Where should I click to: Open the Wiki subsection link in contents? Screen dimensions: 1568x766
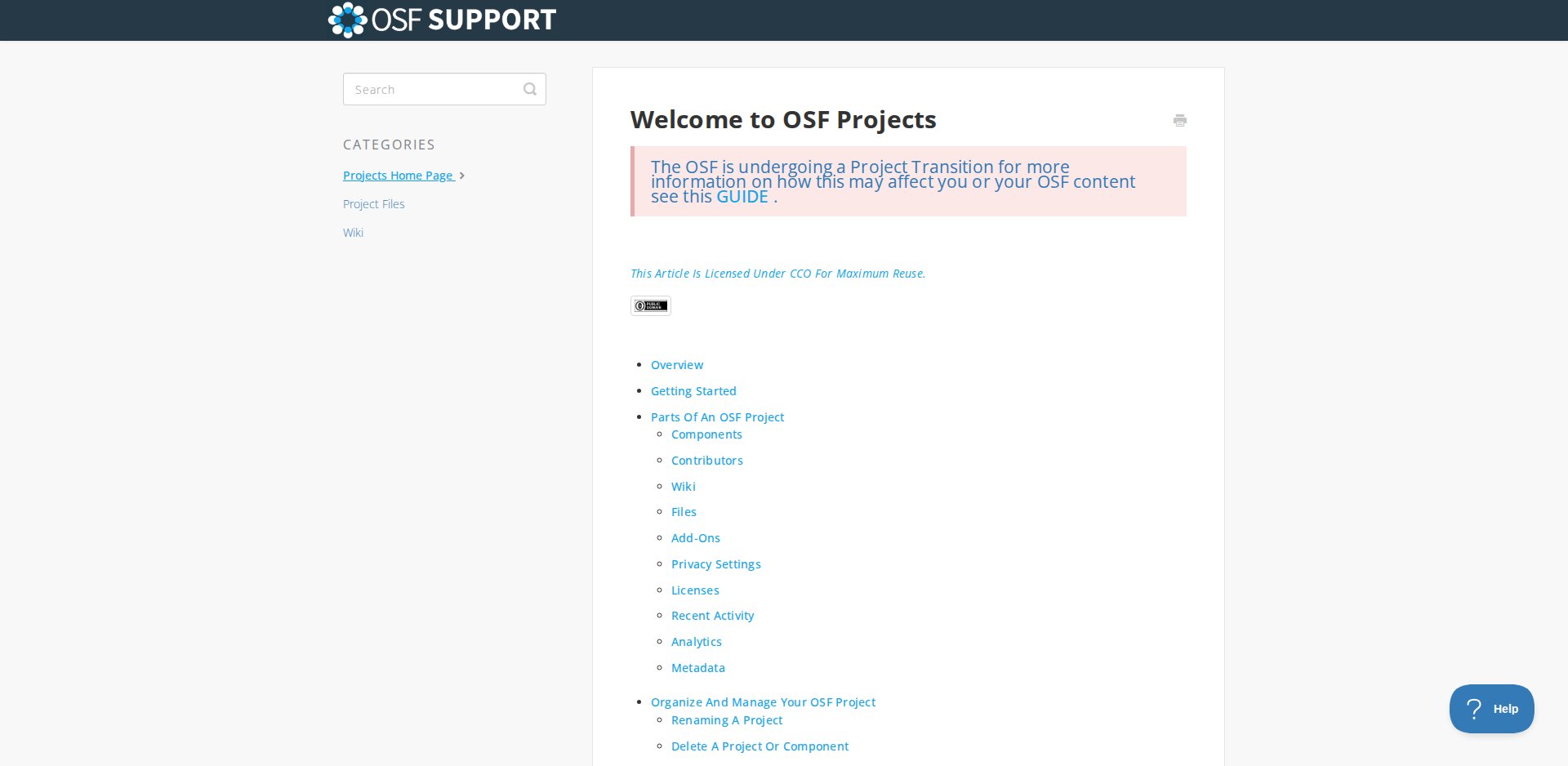[684, 487]
